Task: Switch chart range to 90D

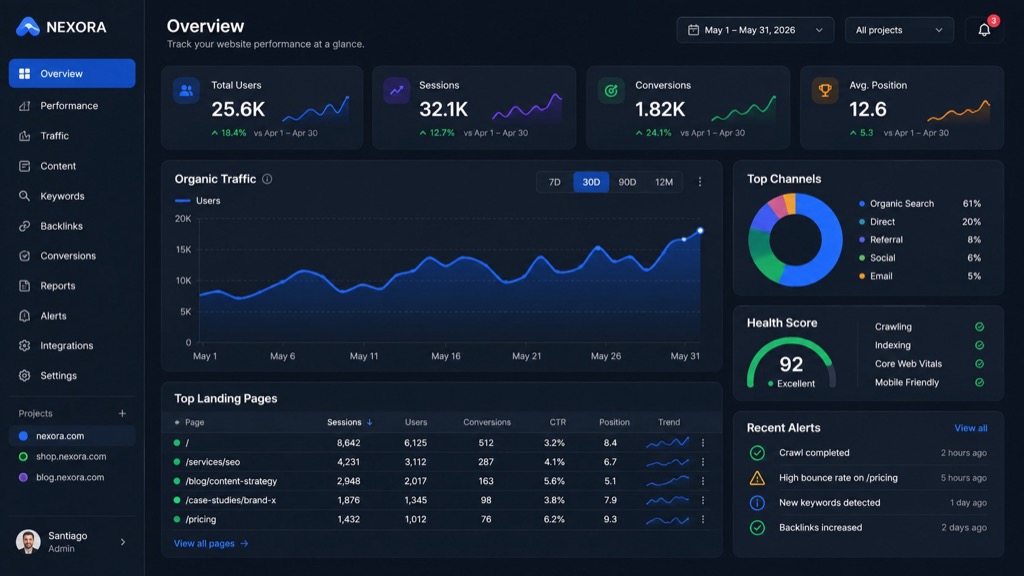Action: 627,182
